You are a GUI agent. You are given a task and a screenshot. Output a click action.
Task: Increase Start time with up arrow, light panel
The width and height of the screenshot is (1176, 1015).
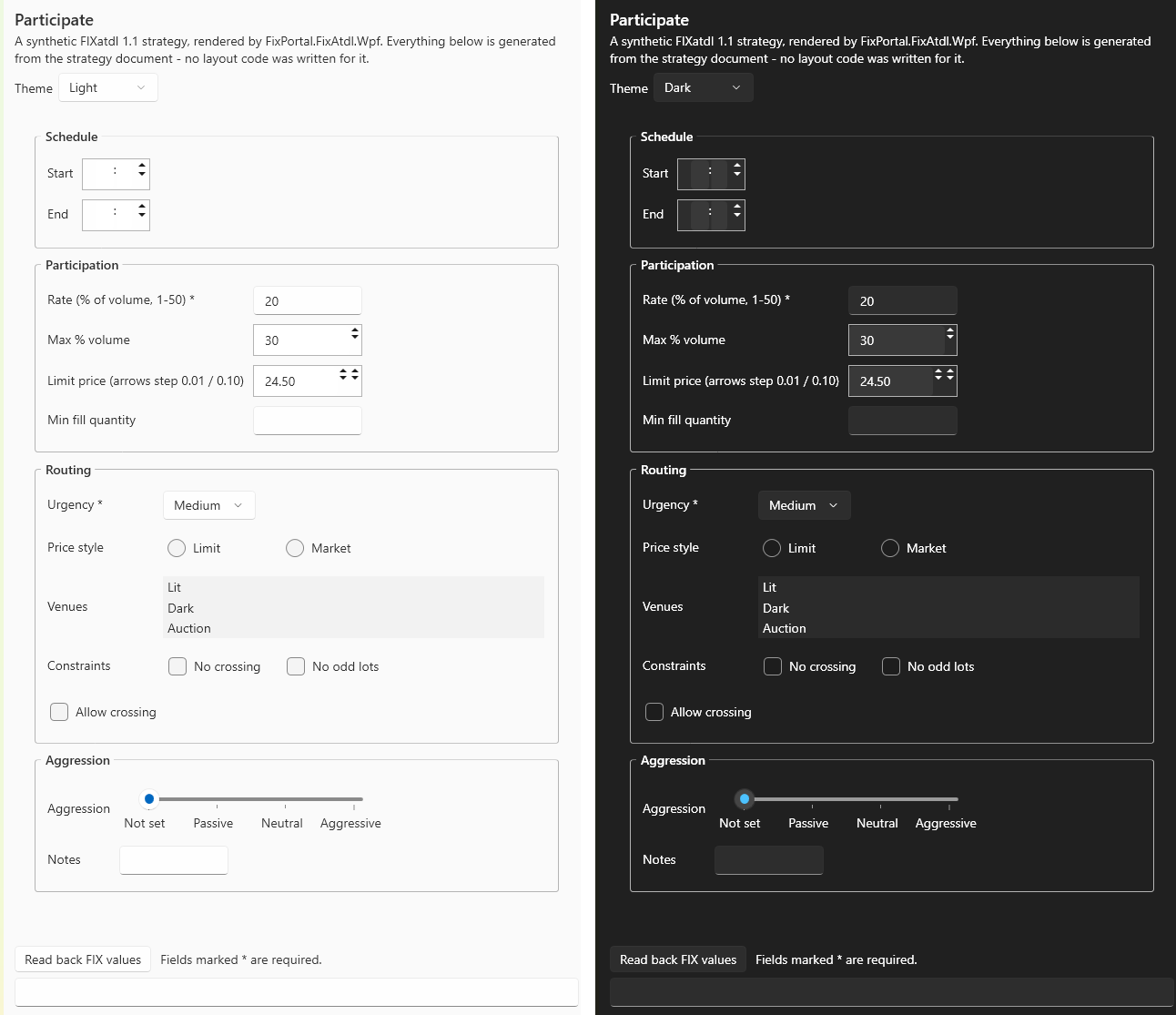(142, 166)
